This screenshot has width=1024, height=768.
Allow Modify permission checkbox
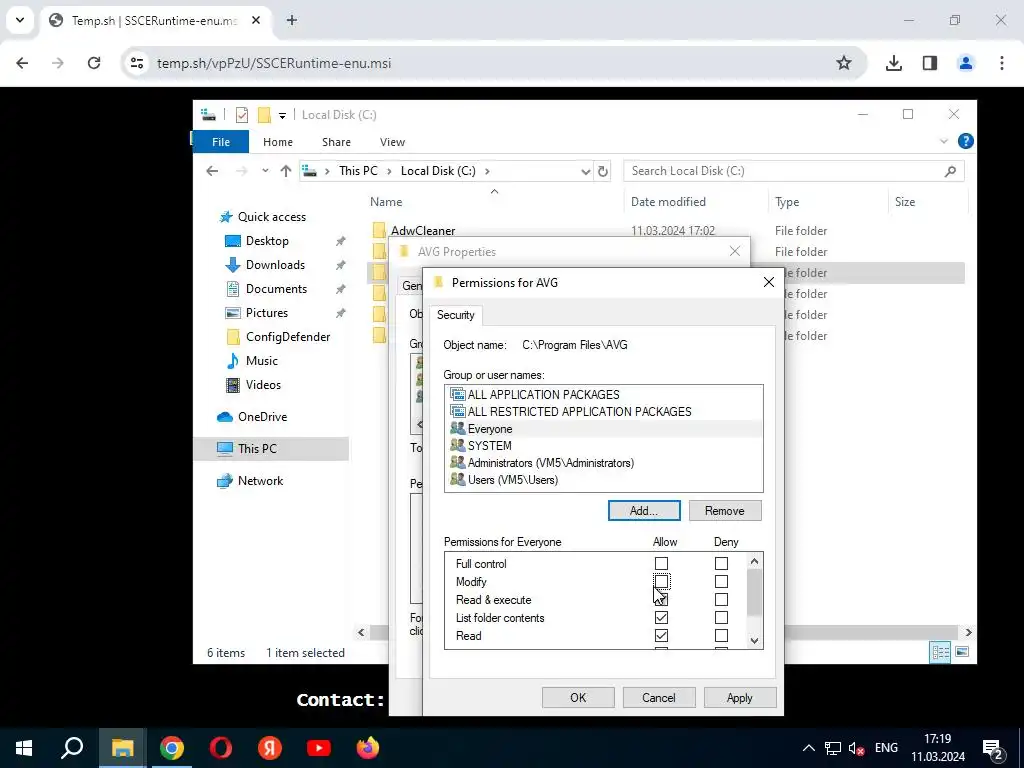coord(661,581)
